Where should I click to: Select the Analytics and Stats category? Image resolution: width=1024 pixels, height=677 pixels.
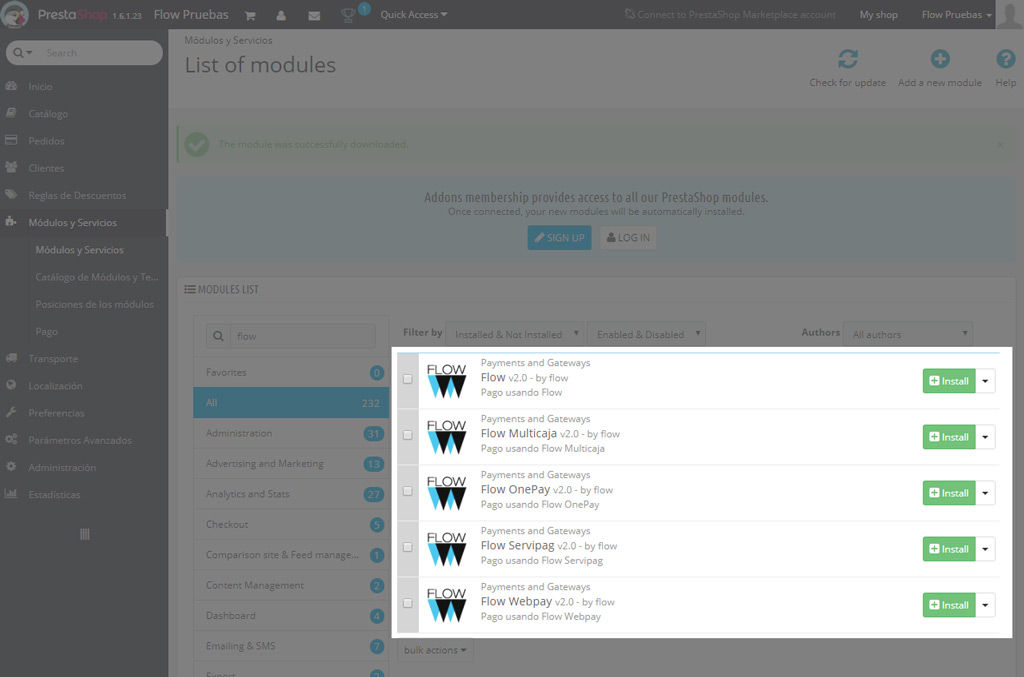(291, 494)
